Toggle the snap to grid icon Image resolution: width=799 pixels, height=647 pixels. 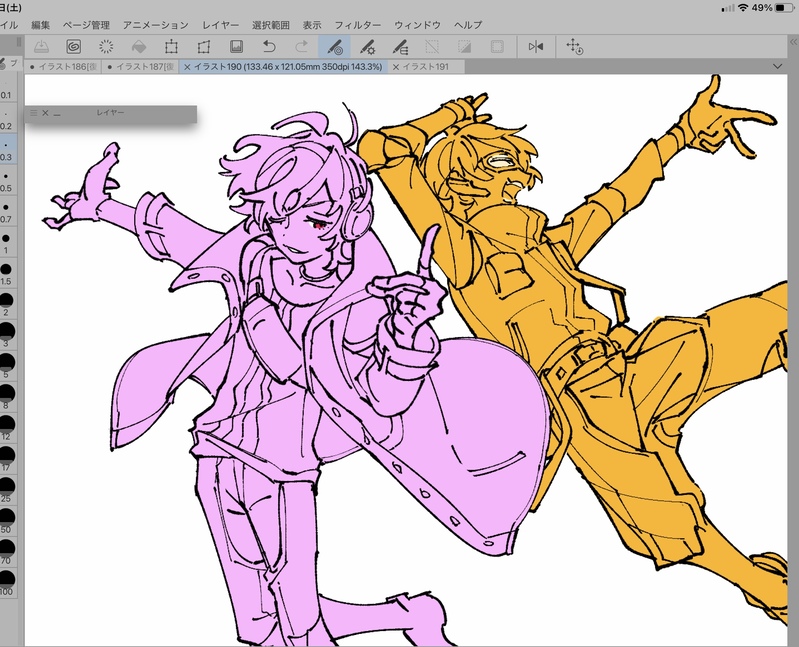pos(399,47)
